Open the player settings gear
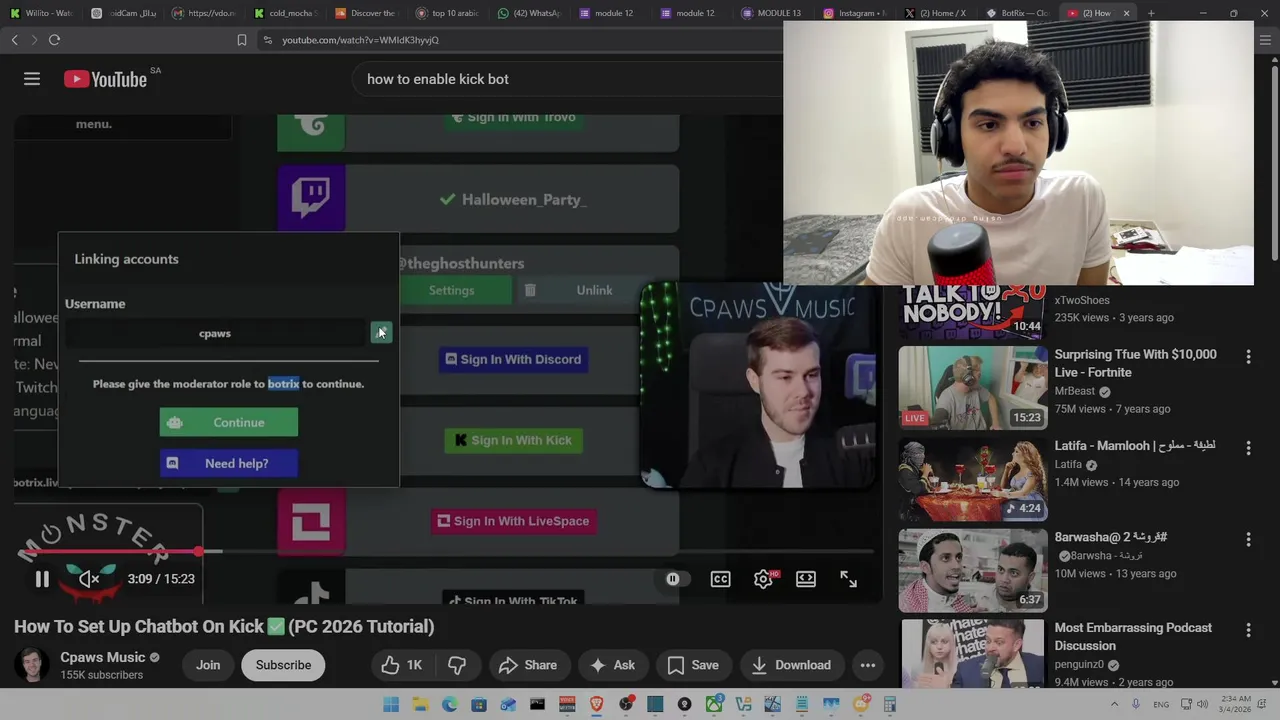This screenshot has height=720, width=1280. pyautogui.click(x=763, y=579)
